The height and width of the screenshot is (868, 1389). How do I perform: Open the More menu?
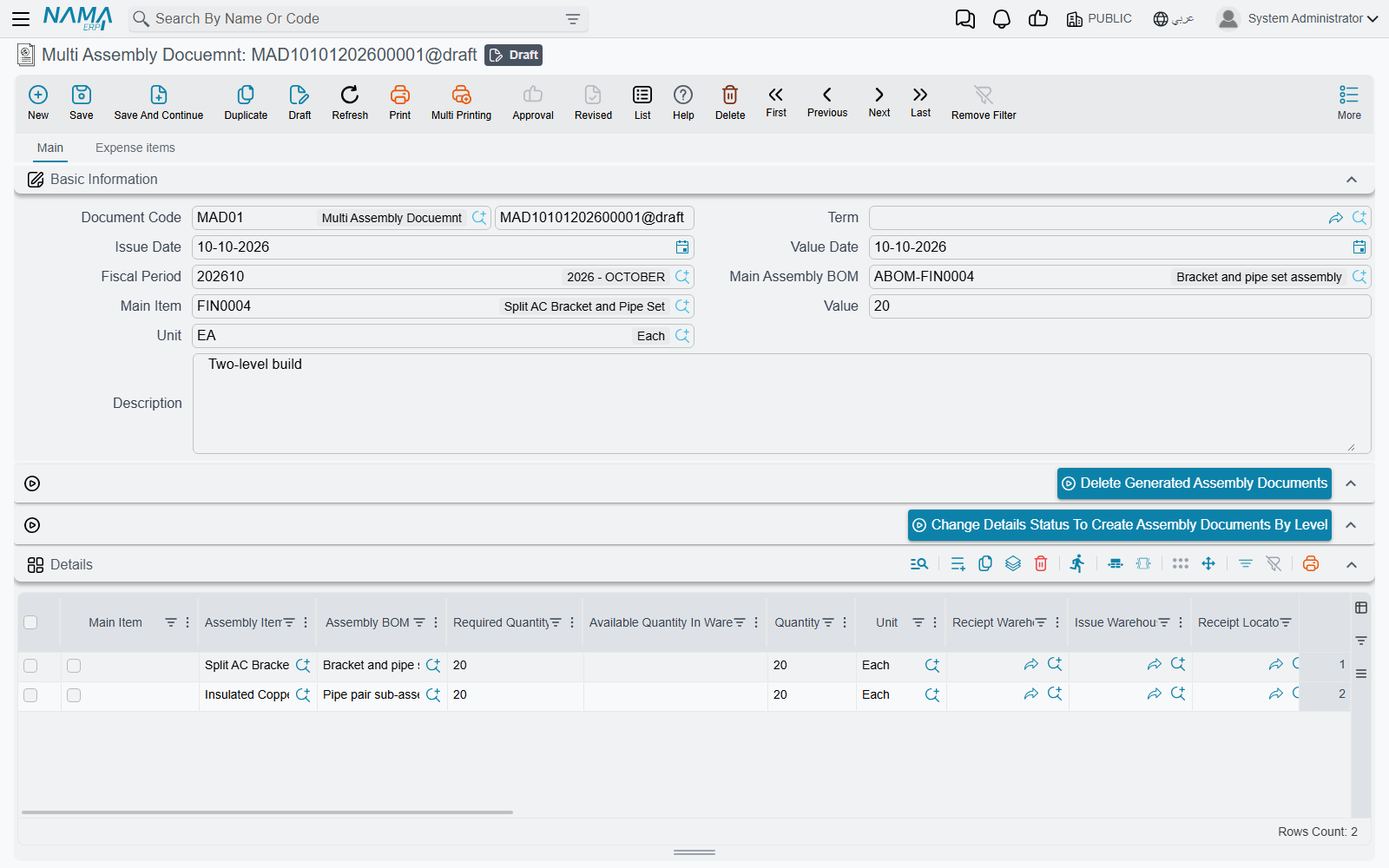(1349, 102)
